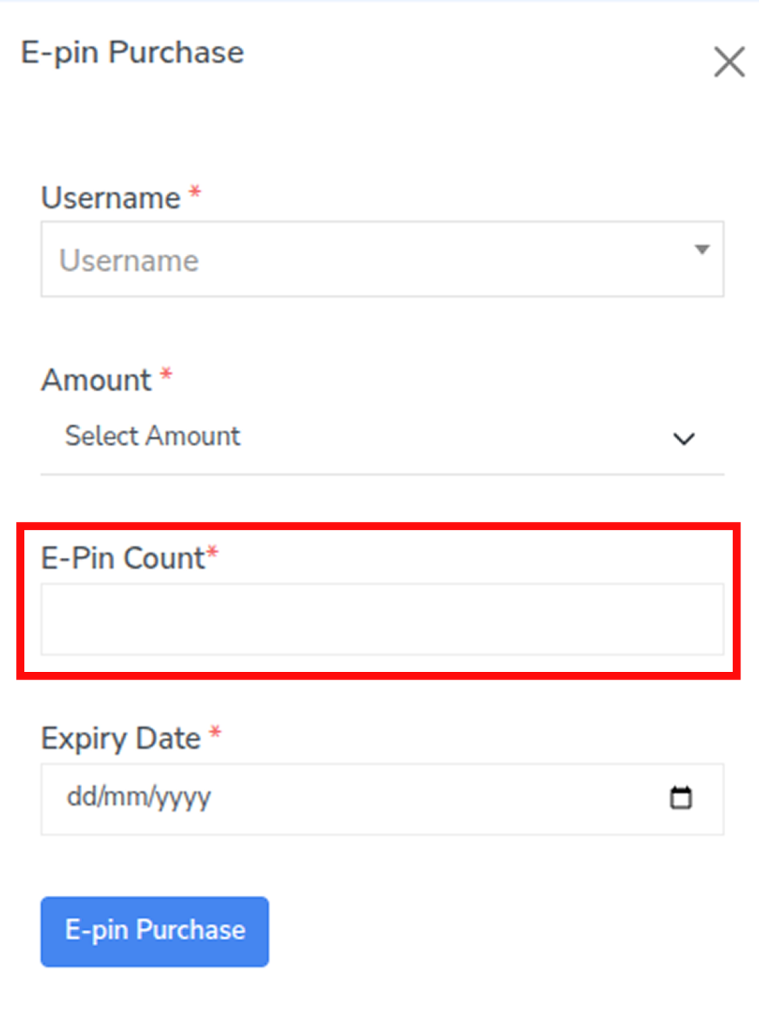Click the red asterisk beside Expiry Date
Image resolution: width=759 pixels, height=1024 pixels.
(x=215, y=735)
